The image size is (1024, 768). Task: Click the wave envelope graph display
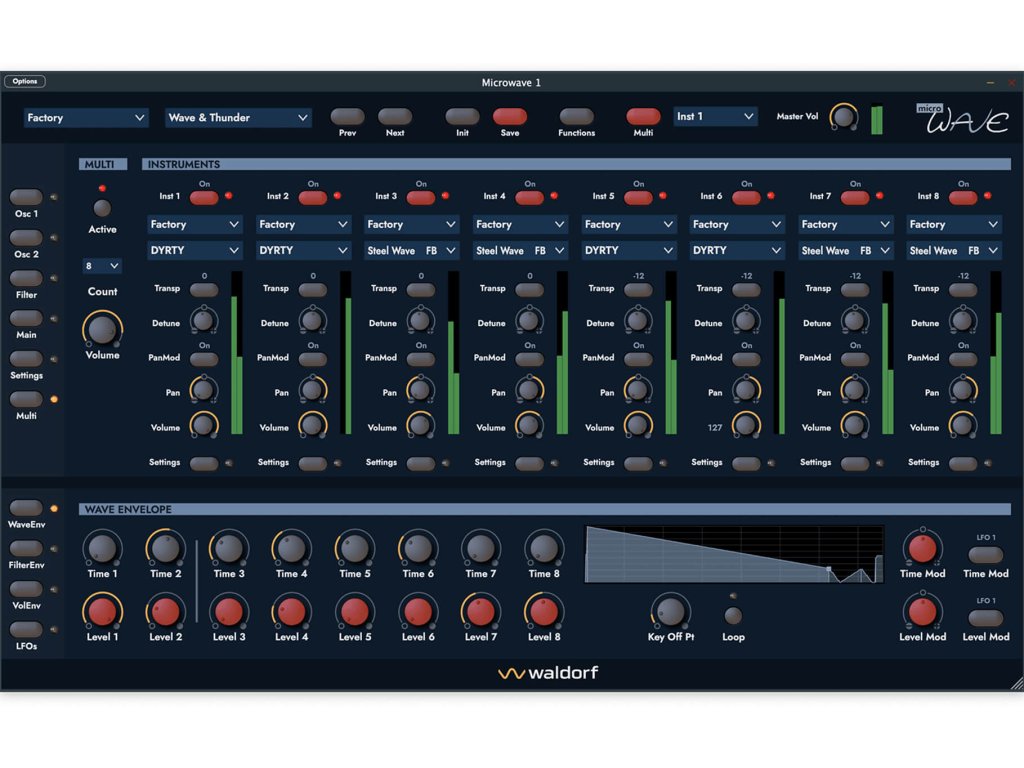tap(735, 554)
